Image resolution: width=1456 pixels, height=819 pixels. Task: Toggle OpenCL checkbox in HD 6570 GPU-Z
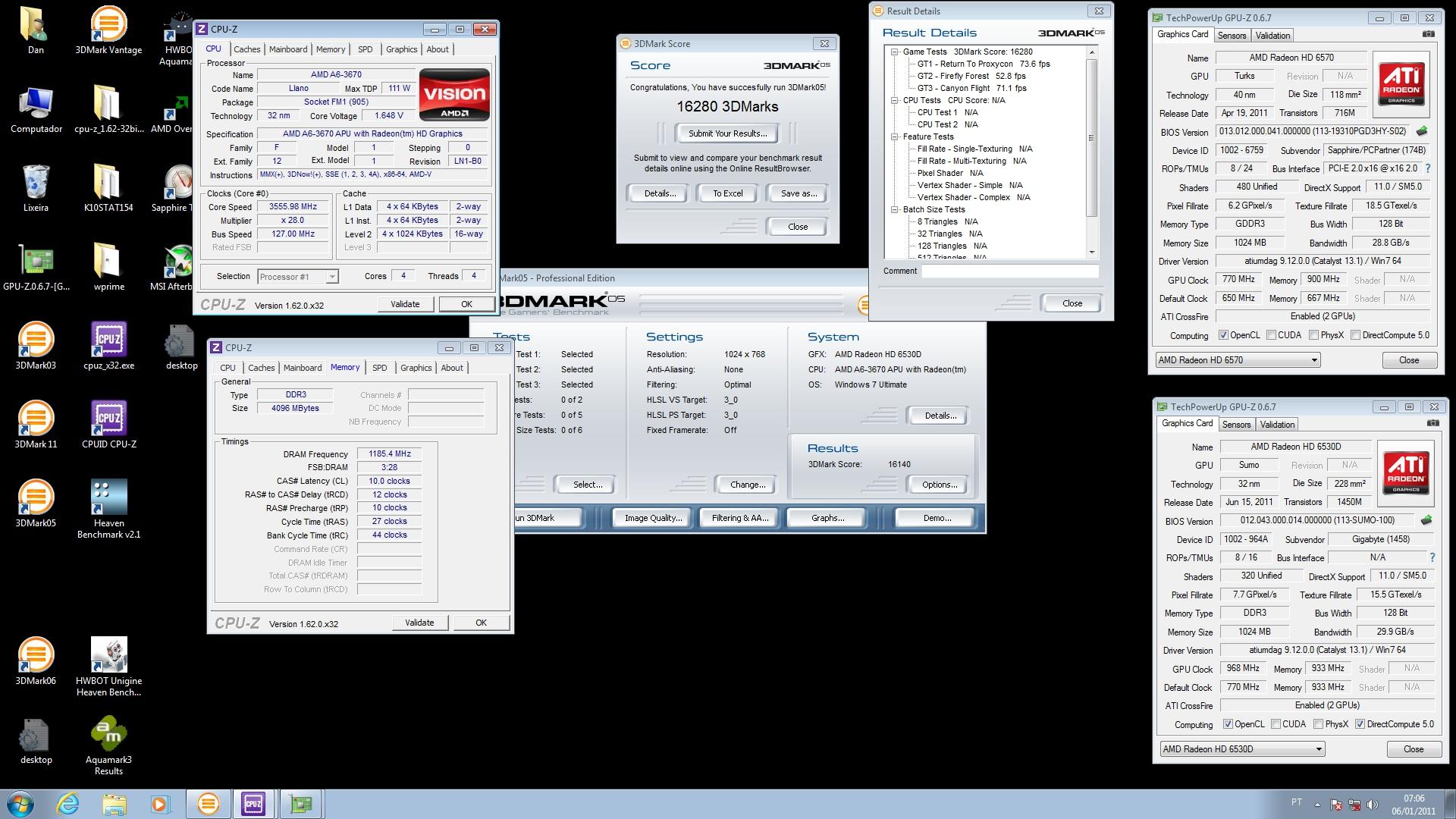coord(1223,335)
